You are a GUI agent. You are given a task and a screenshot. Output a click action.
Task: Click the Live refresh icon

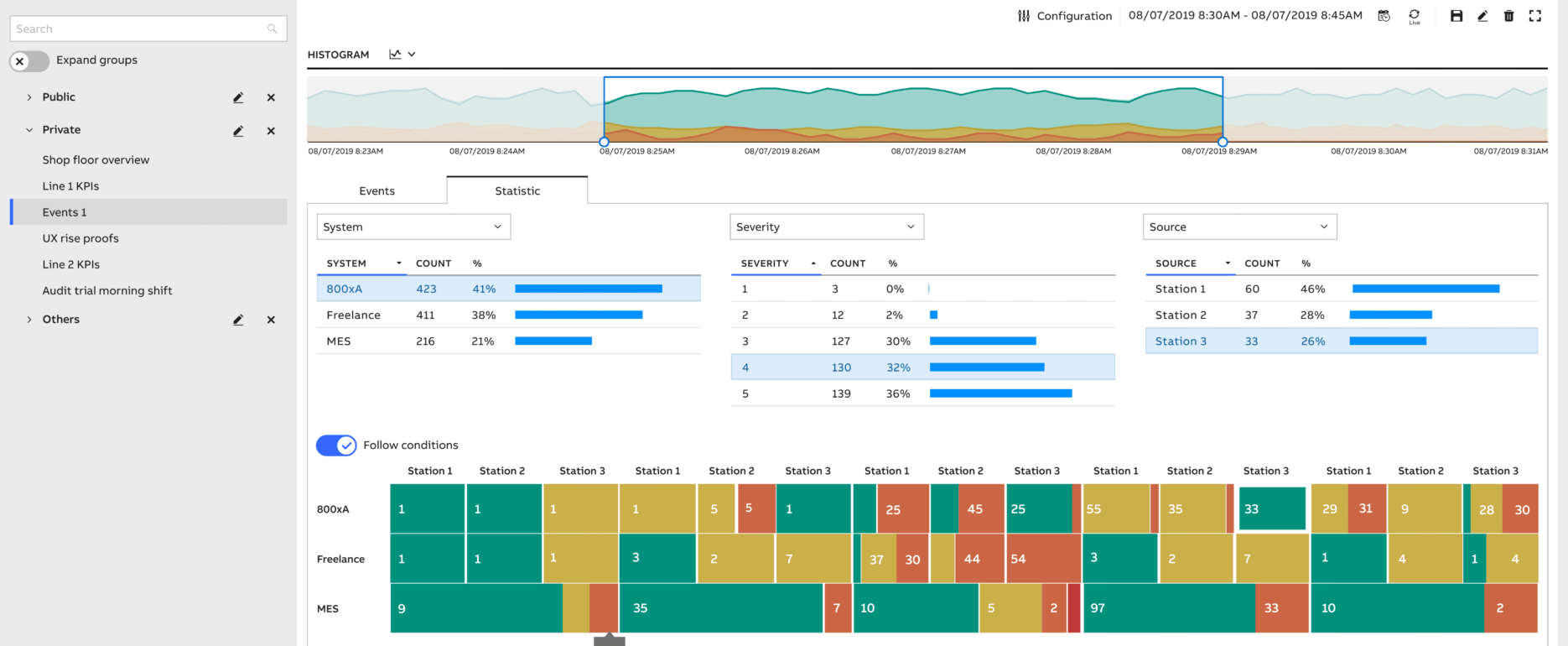[1415, 16]
